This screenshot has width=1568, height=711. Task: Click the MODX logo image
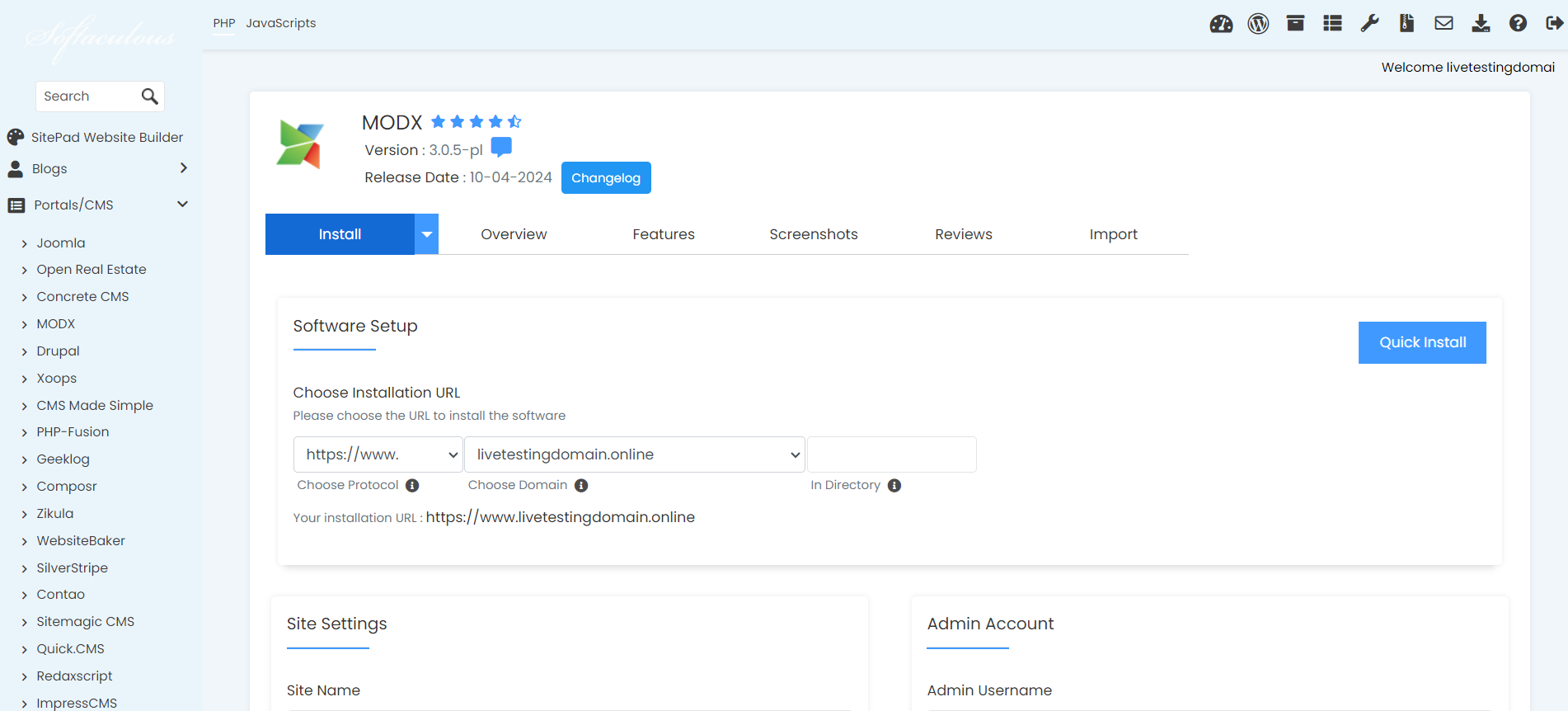point(300,144)
